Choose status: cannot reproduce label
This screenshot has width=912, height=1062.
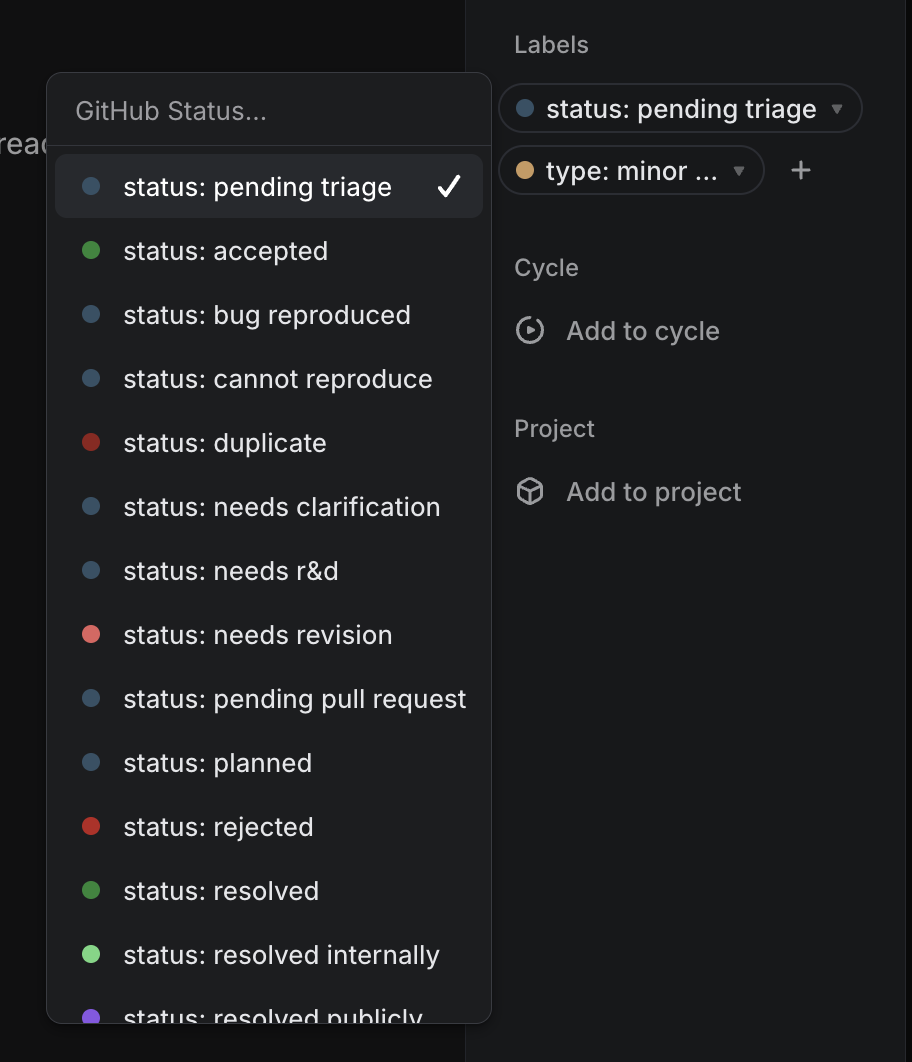[269, 379]
